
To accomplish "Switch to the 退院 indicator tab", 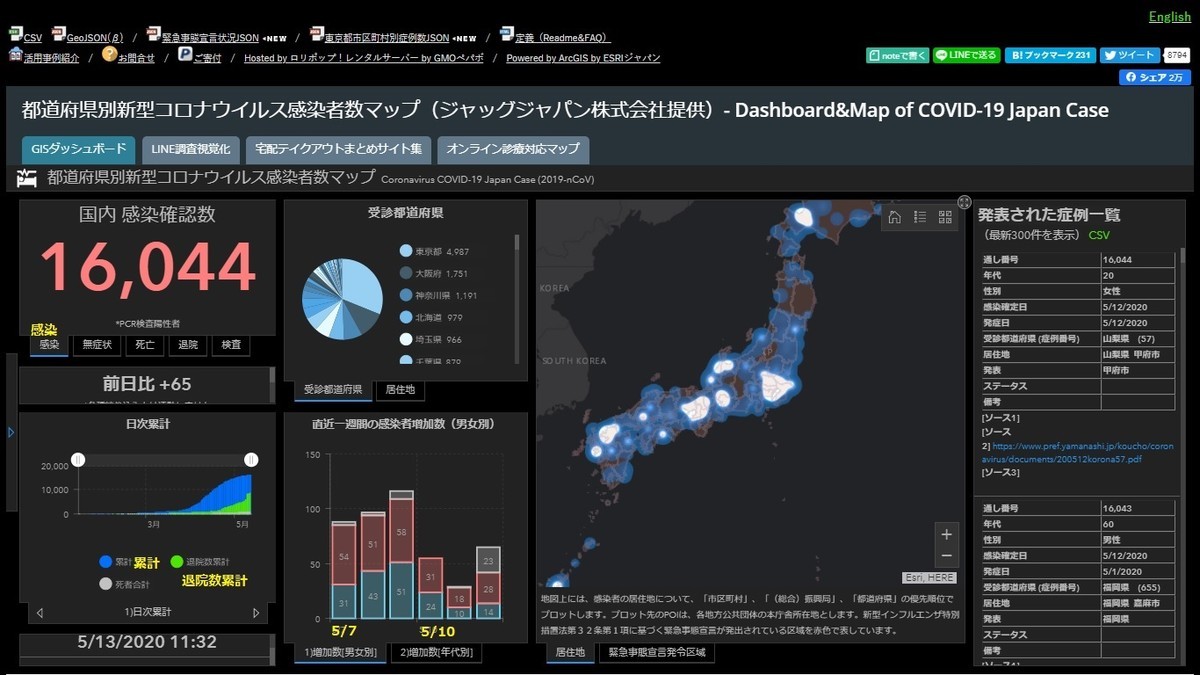I will pos(188,345).
